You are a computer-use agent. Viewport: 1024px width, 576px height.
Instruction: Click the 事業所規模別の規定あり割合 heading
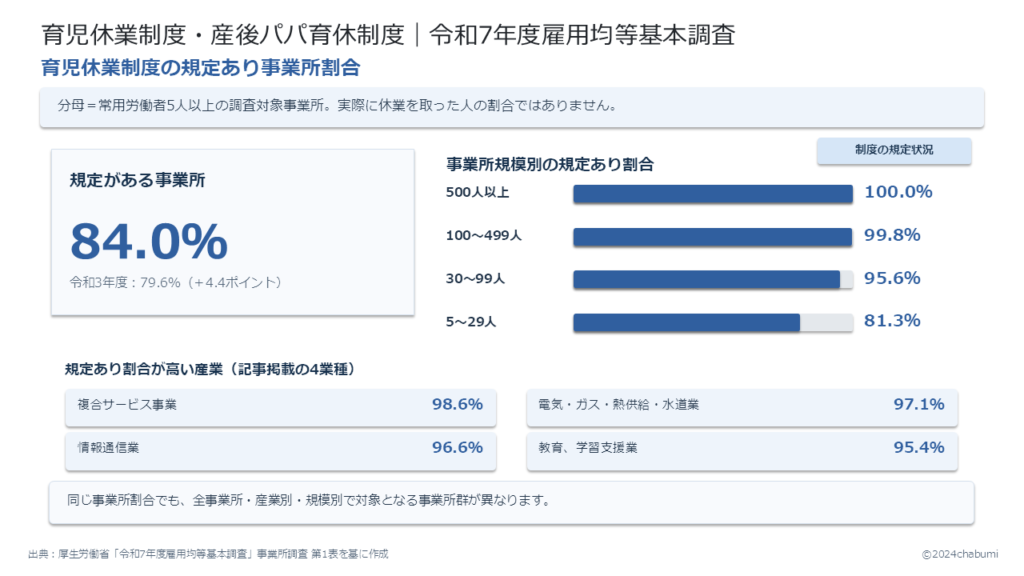click(550, 165)
